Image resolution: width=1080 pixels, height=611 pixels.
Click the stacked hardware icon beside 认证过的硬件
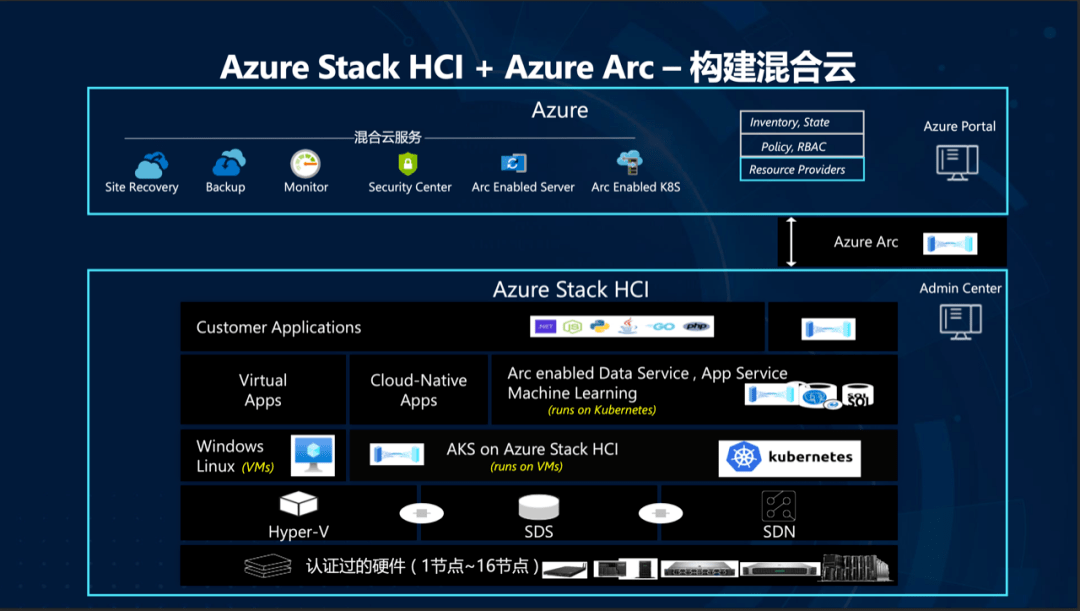(268, 566)
